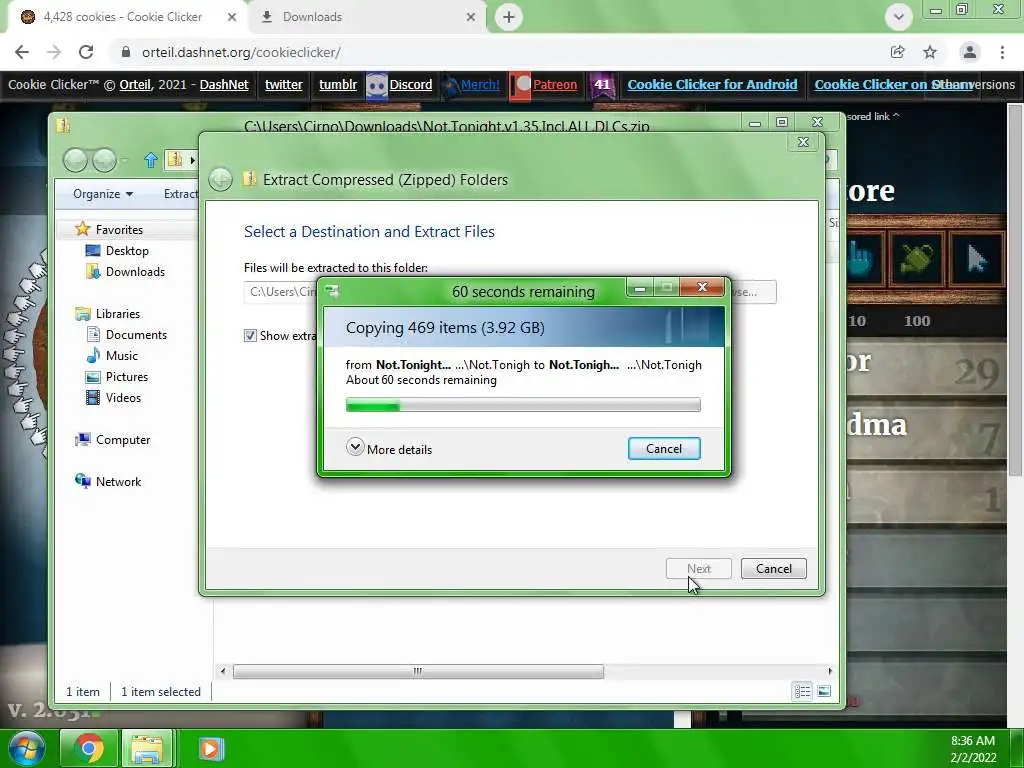The width and height of the screenshot is (1024, 768).
Task: Bookmark this page with star icon
Action: pyautogui.click(x=930, y=52)
